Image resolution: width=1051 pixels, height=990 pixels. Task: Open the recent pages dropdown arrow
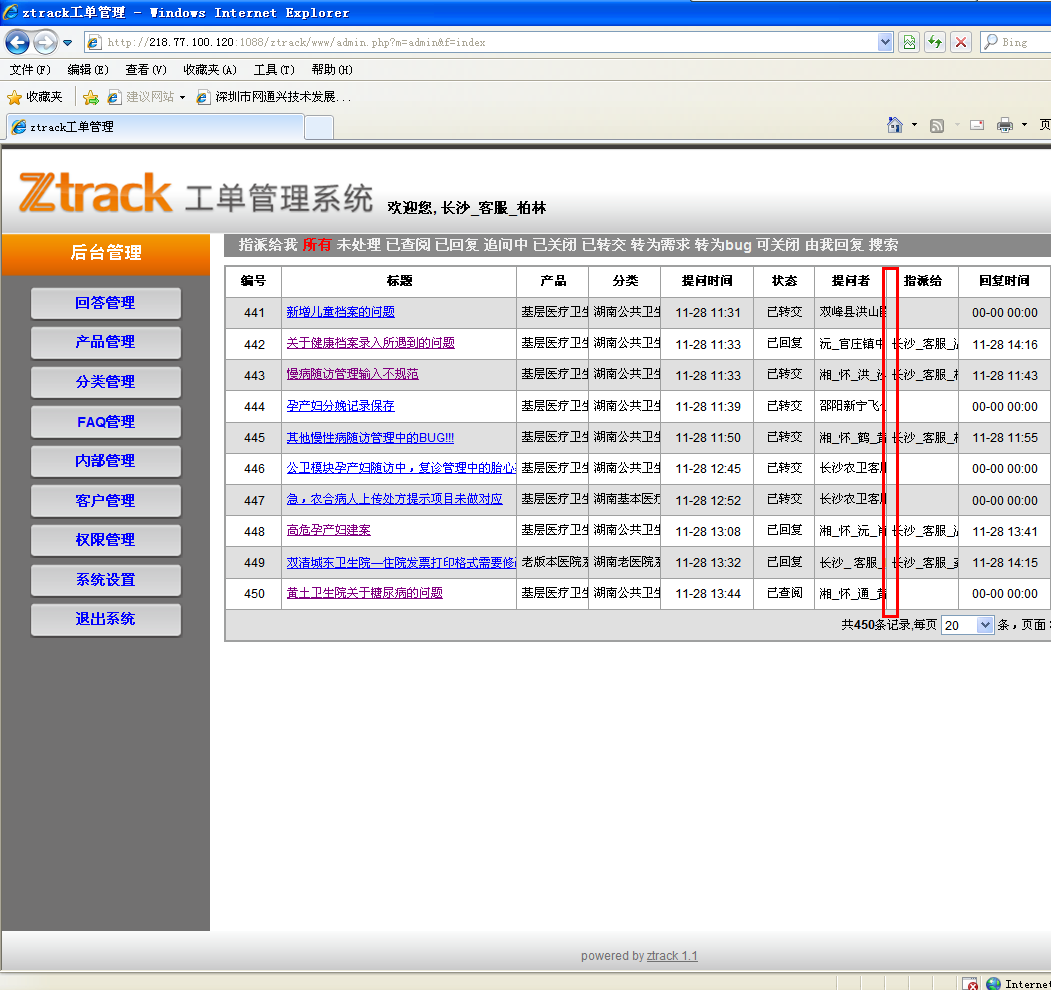click(x=68, y=43)
